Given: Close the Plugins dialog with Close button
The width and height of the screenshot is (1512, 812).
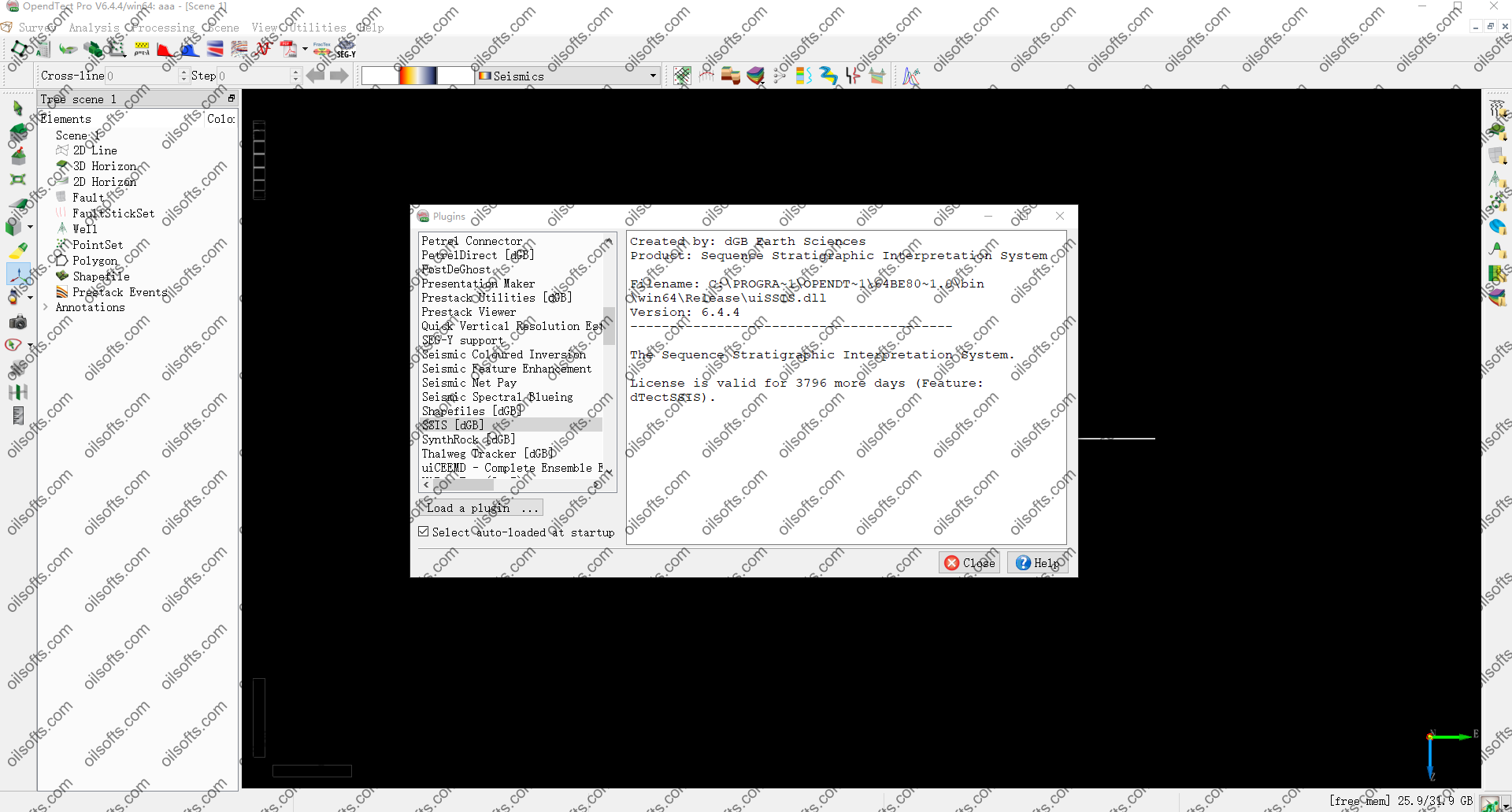Looking at the screenshot, I should [969, 562].
